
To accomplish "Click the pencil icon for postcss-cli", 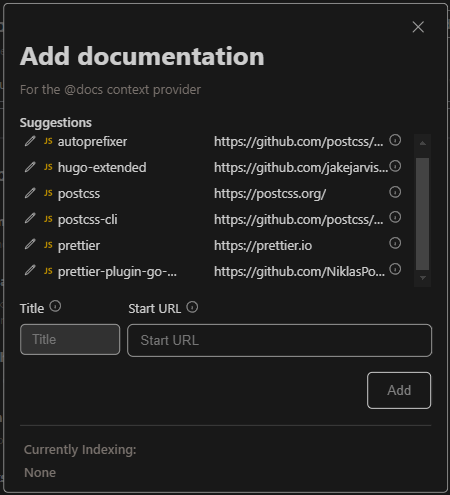I will pyautogui.click(x=30, y=219).
